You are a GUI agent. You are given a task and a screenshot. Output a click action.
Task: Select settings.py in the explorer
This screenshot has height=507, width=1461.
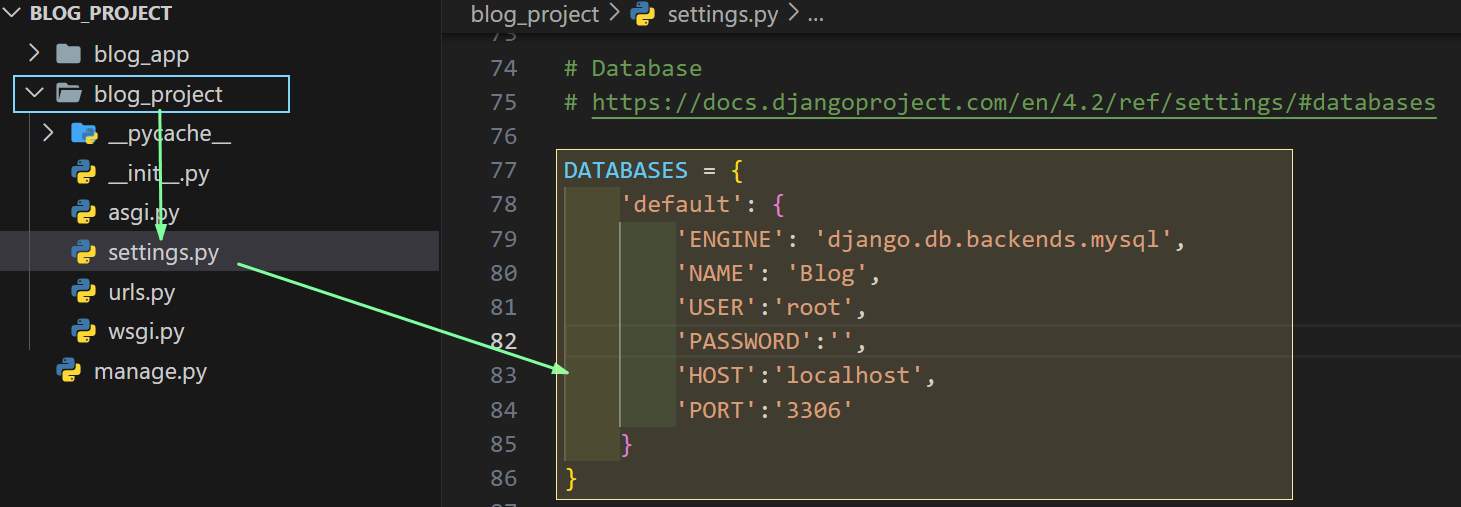[163, 252]
